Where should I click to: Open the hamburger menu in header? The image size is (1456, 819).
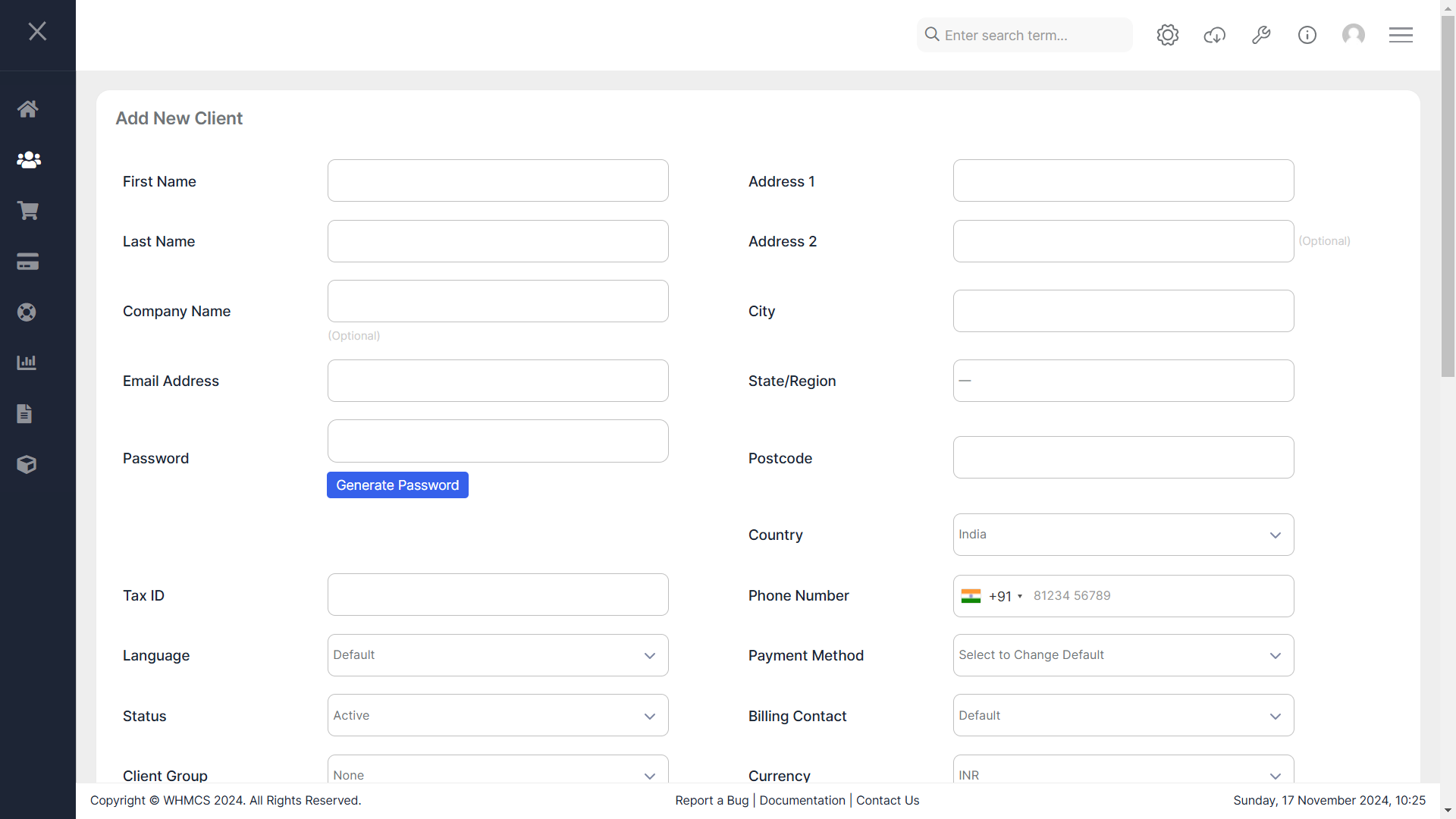click(1401, 35)
